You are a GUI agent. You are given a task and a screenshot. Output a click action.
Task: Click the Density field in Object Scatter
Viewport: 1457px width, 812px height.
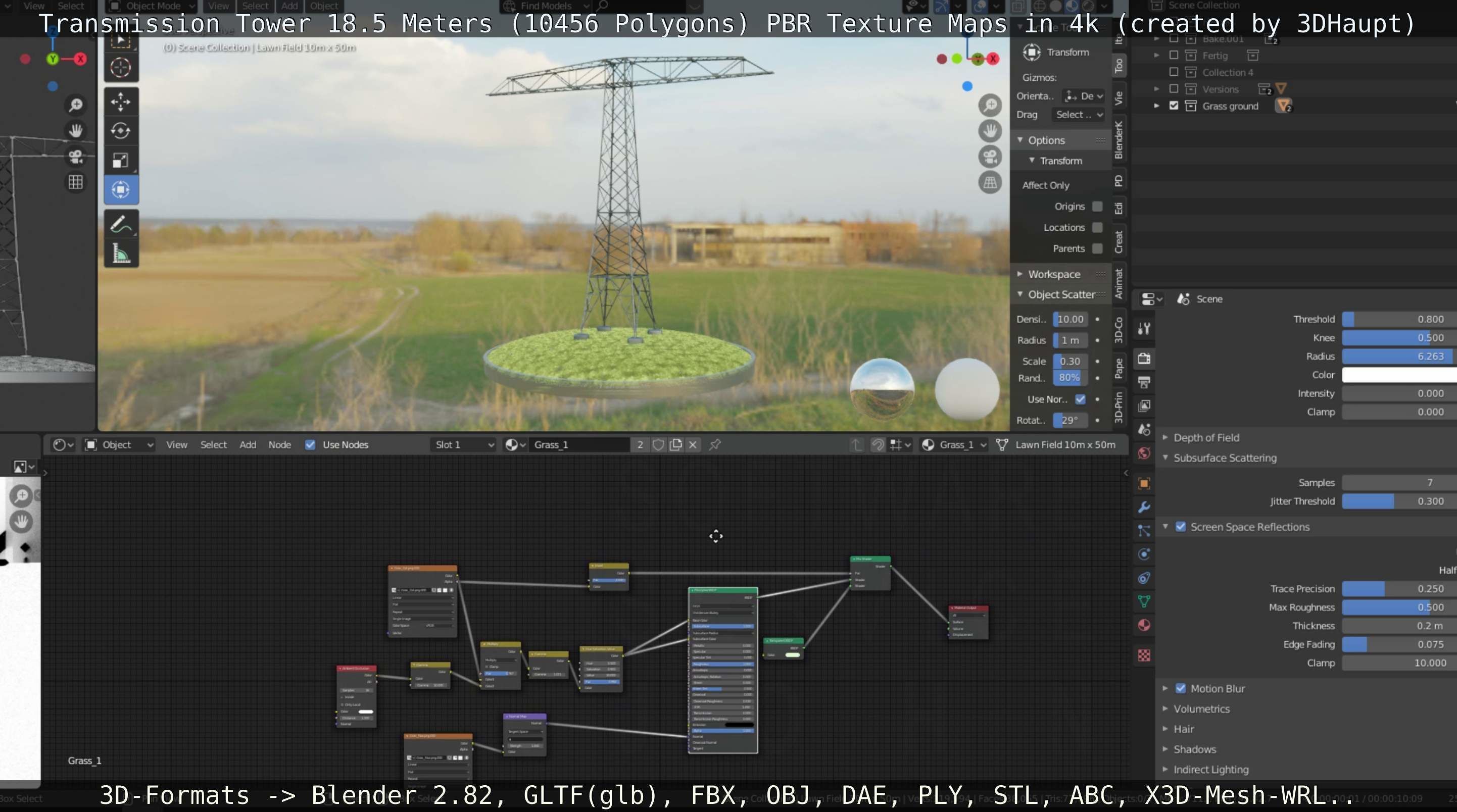(1070, 319)
